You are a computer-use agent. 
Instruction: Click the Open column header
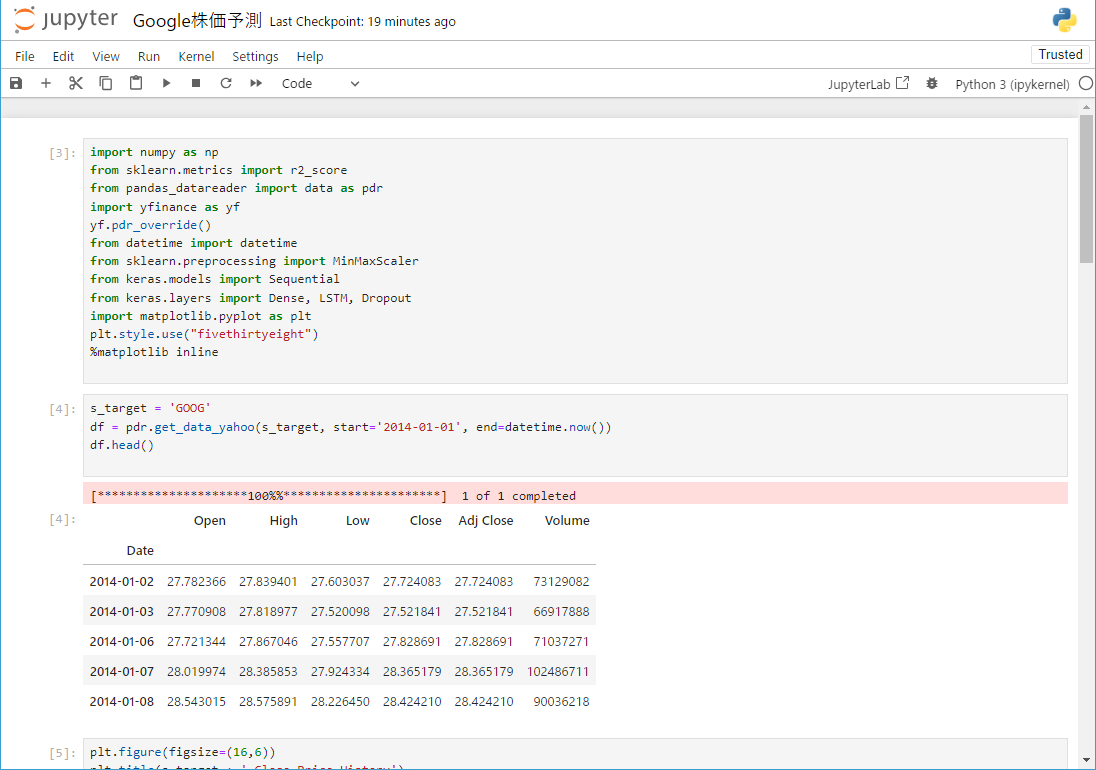tap(210, 521)
